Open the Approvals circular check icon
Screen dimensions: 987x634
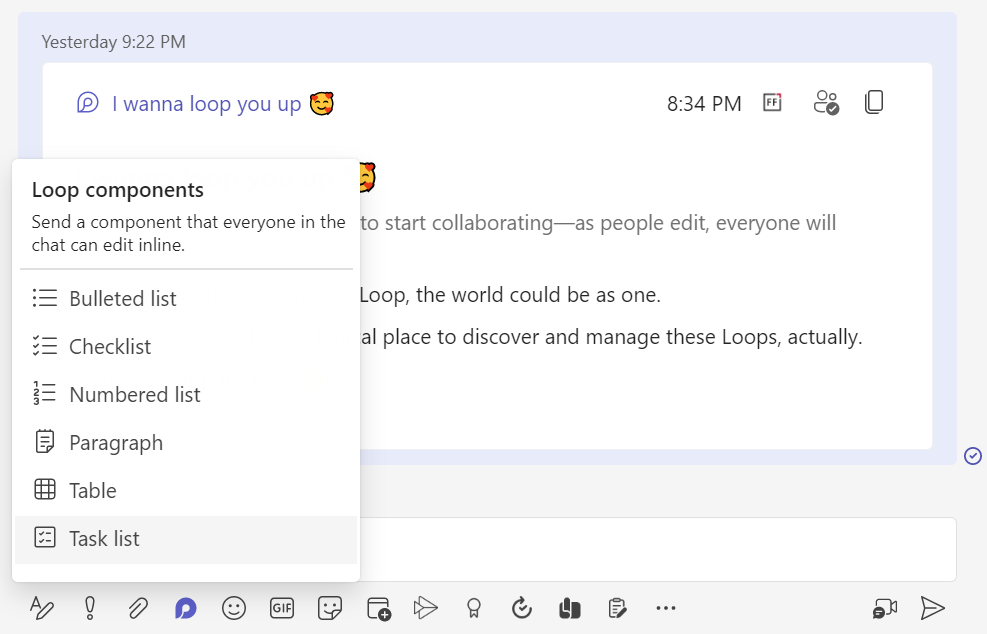click(x=521, y=608)
